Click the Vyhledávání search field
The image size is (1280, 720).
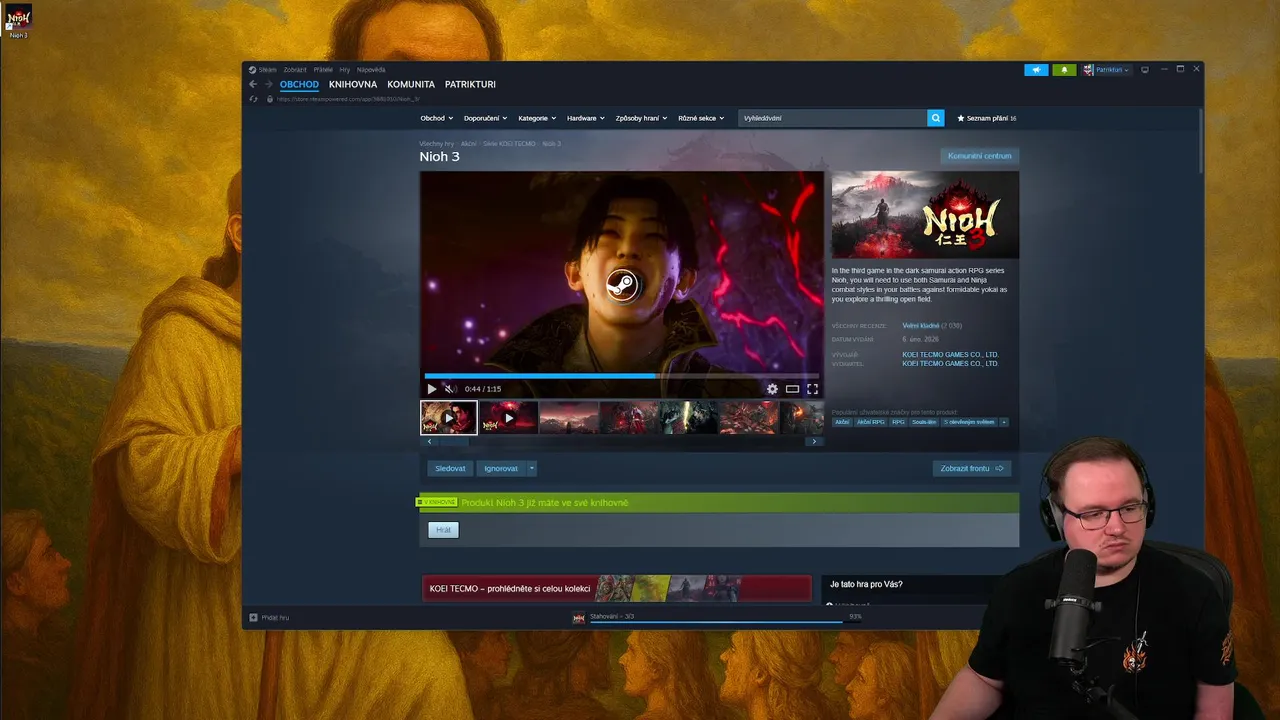(833, 118)
